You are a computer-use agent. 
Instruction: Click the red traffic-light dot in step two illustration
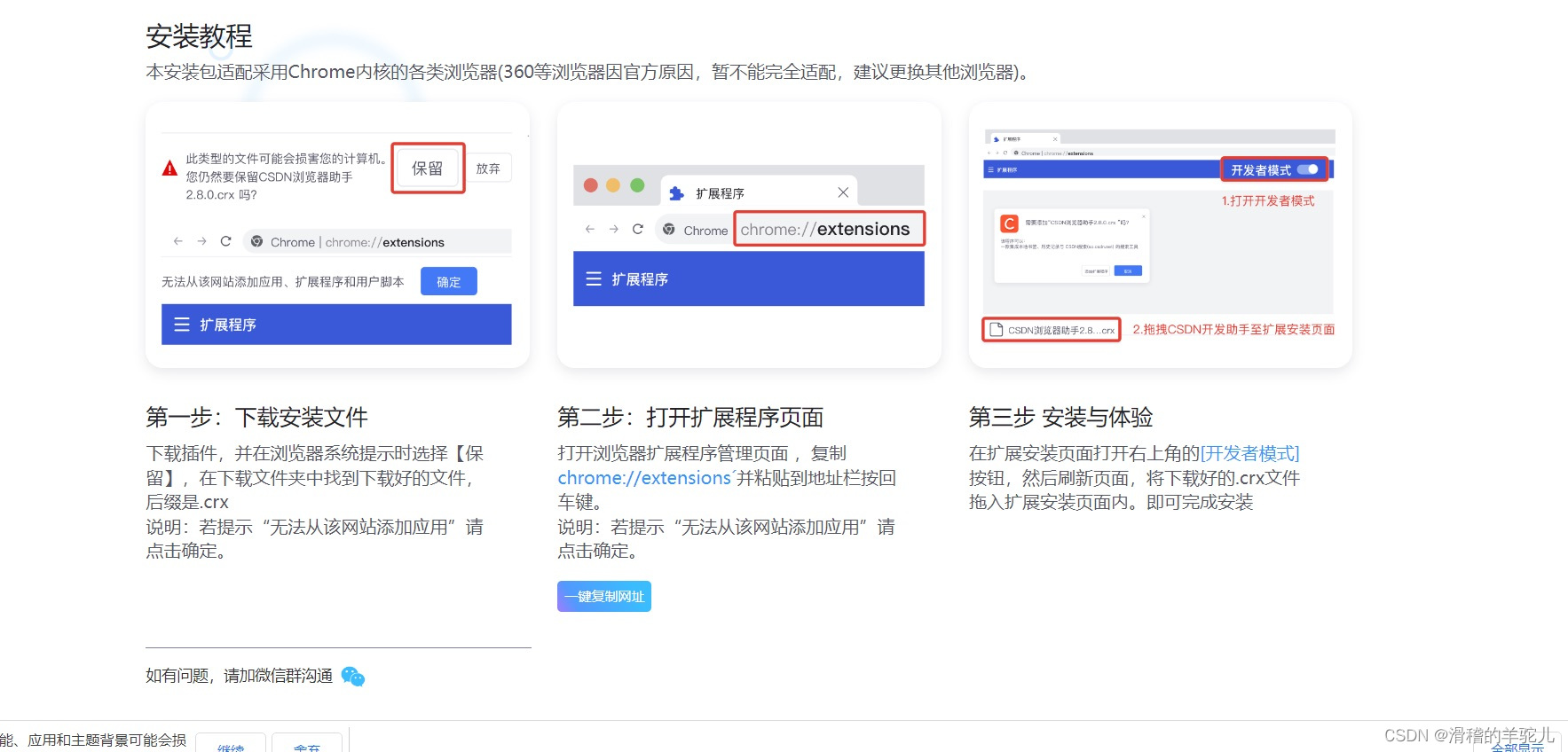[x=591, y=184]
